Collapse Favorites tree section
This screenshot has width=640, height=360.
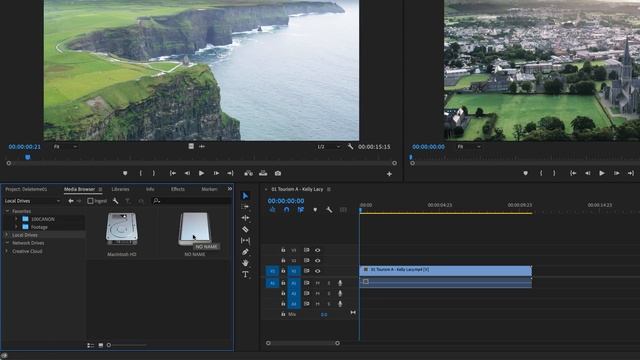(x=7, y=211)
